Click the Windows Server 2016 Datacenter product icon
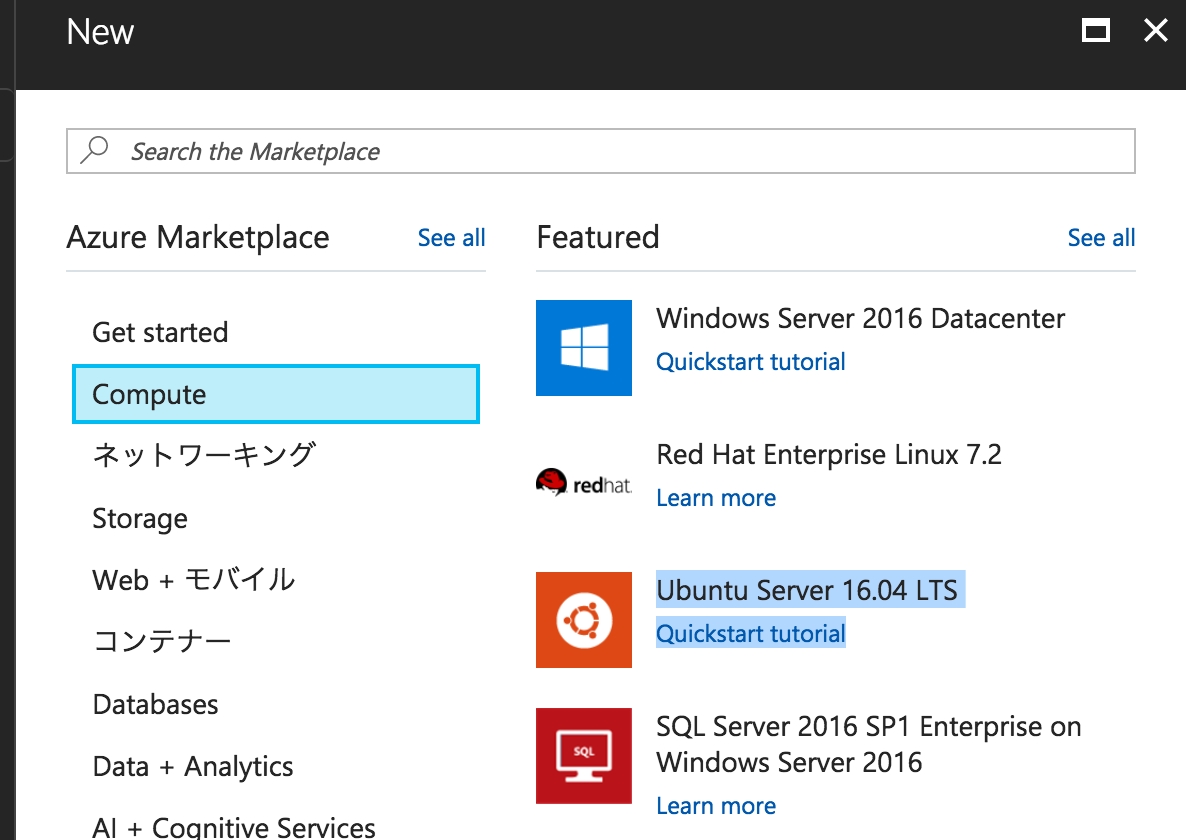 (584, 348)
